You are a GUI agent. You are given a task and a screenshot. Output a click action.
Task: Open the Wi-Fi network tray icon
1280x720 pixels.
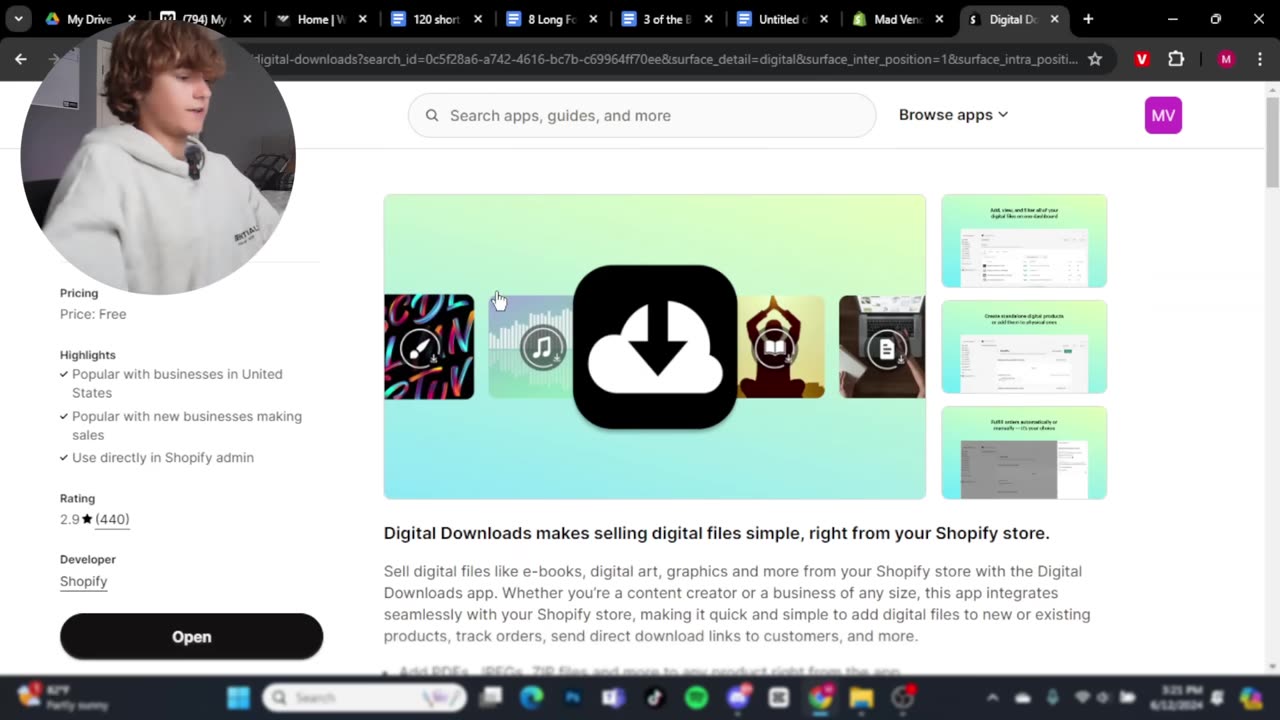click(1082, 698)
